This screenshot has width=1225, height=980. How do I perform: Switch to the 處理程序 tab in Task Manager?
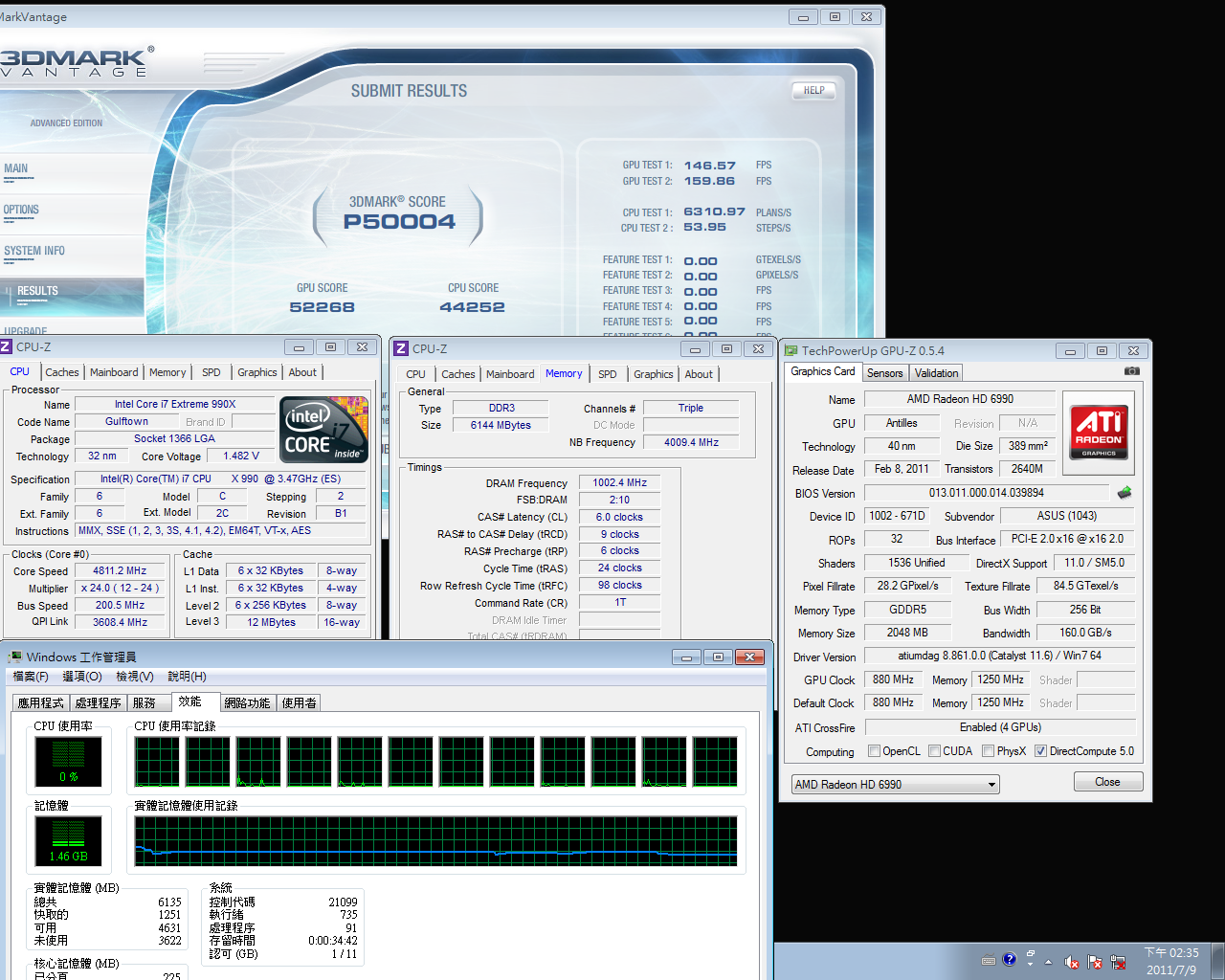[x=99, y=702]
